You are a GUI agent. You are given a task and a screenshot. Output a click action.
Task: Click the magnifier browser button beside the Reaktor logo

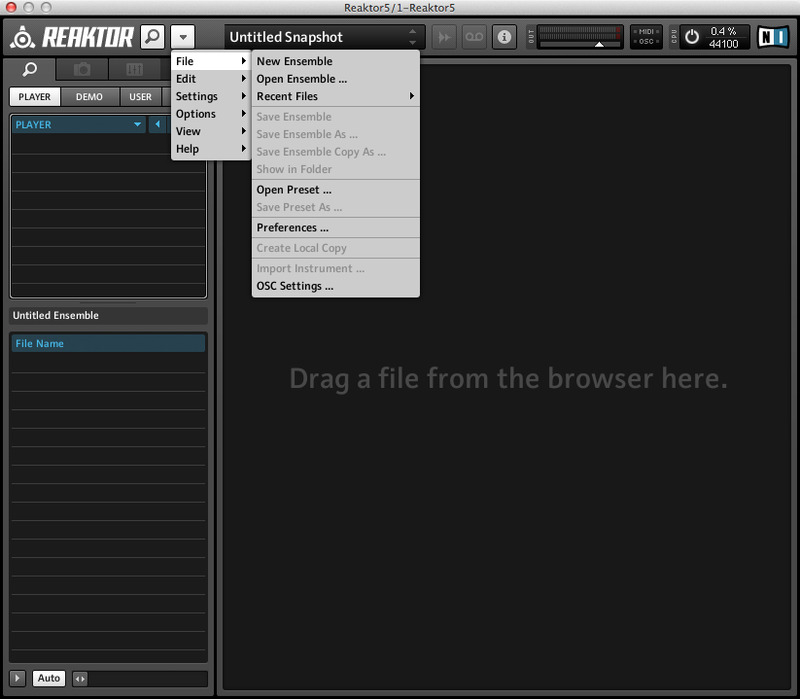pyautogui.click(x=152, y=37)
